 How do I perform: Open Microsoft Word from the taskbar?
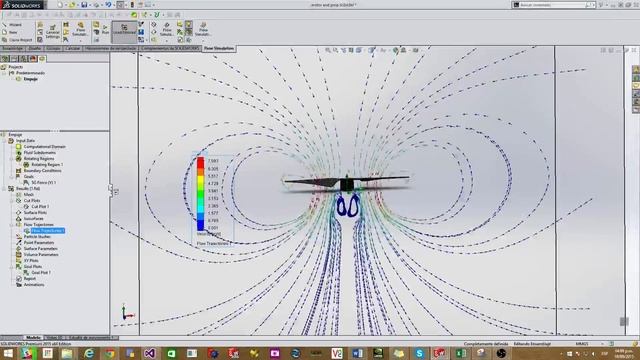(358, 353)
